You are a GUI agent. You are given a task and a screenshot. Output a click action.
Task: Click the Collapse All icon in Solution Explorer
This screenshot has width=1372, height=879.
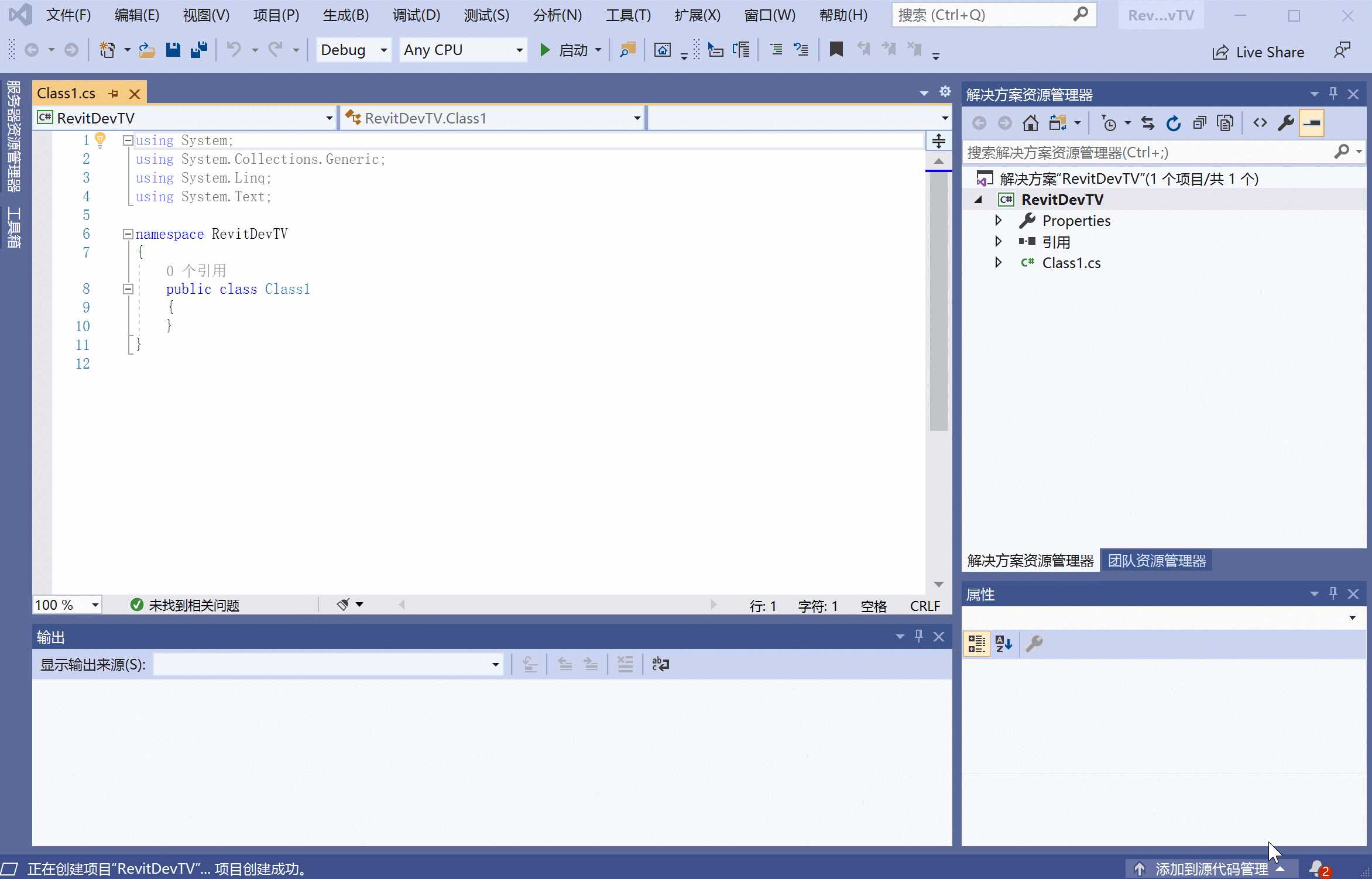[x=1199, y=123]
